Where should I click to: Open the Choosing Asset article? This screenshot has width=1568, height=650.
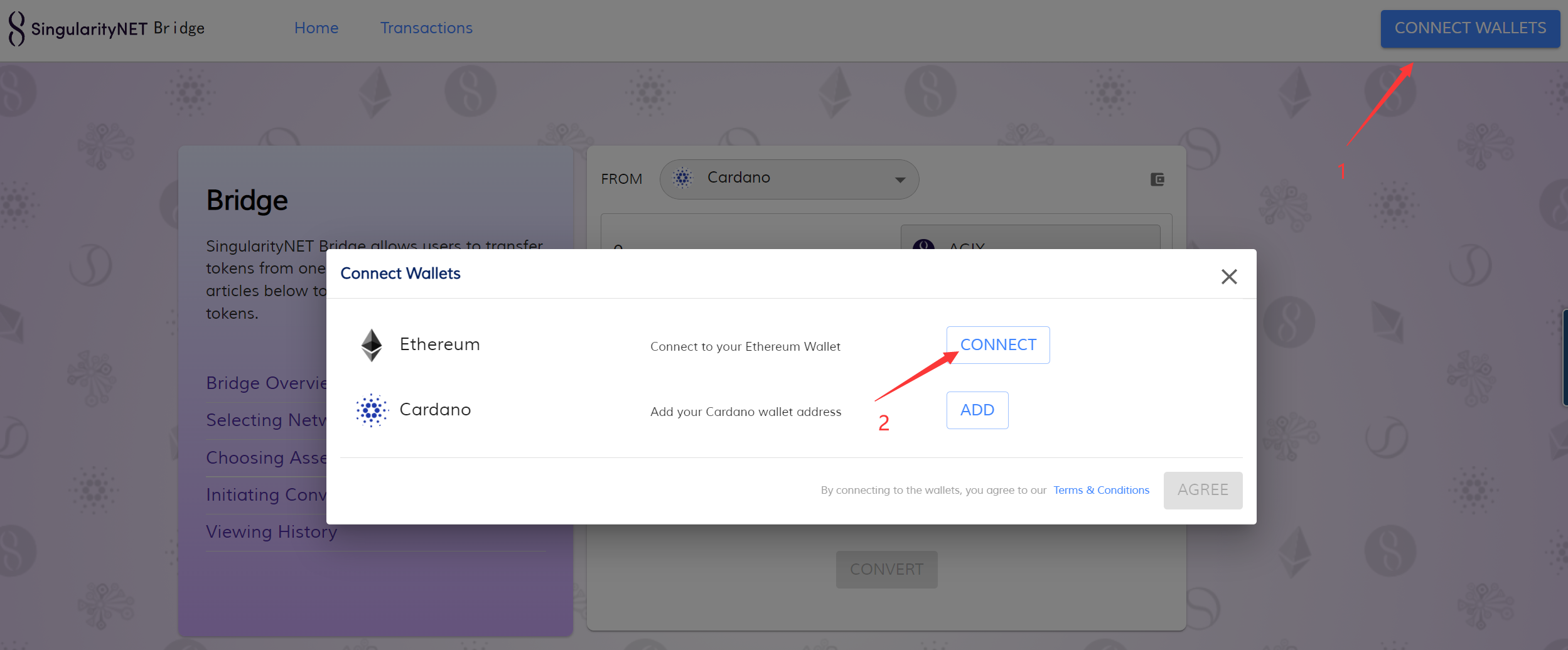click(266, 458)
